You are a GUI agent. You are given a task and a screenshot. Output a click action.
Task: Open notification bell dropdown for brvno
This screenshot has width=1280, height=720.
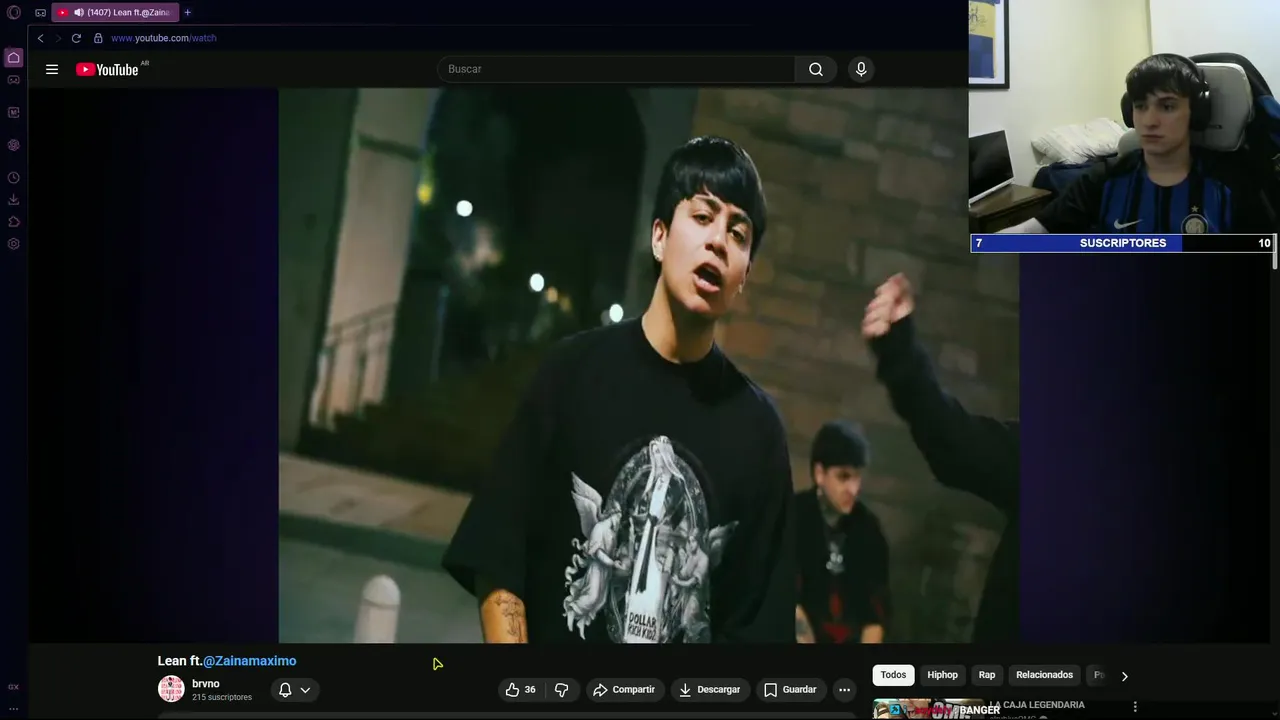click(294, 690)
